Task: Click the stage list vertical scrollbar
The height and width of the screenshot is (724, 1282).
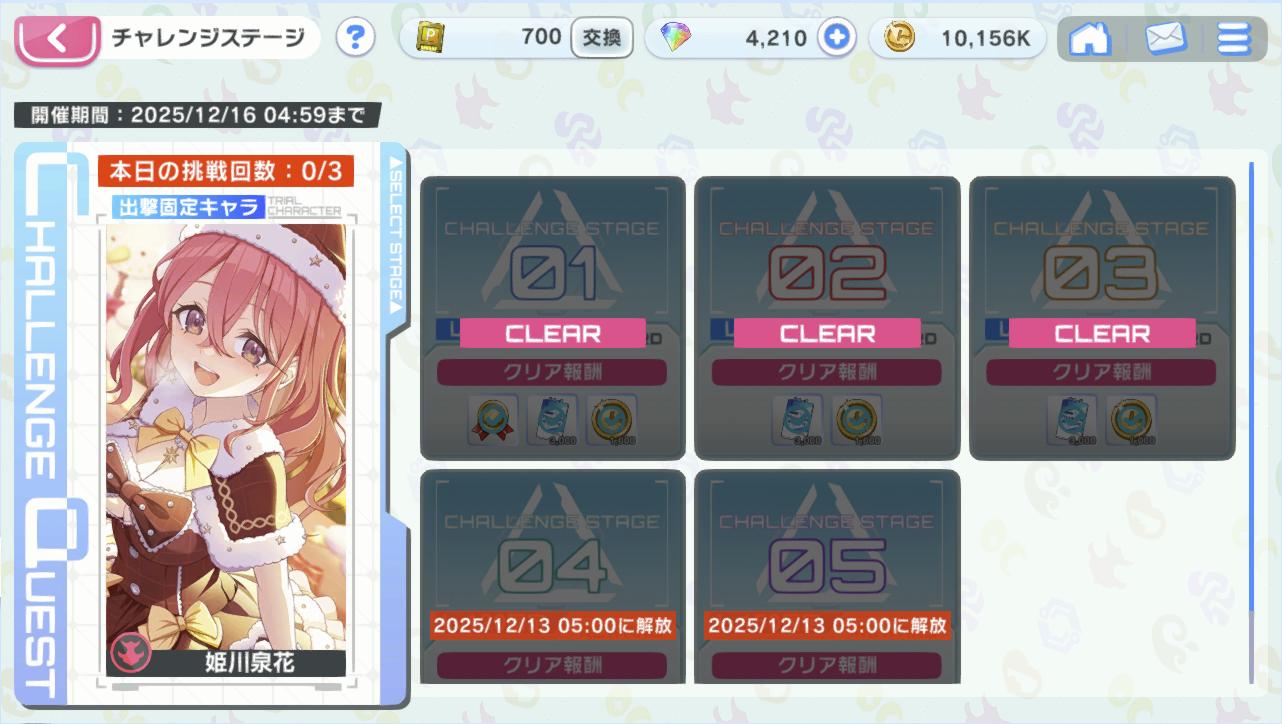Action: click(1250, 422)
